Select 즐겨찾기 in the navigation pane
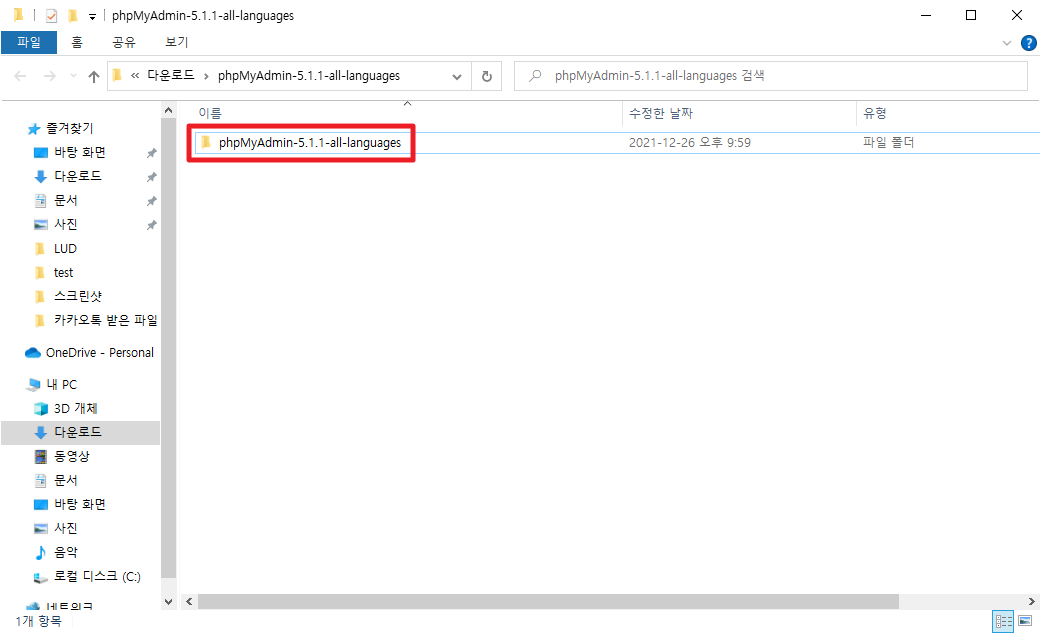The image size is (1041, 634). click(69, 128)
